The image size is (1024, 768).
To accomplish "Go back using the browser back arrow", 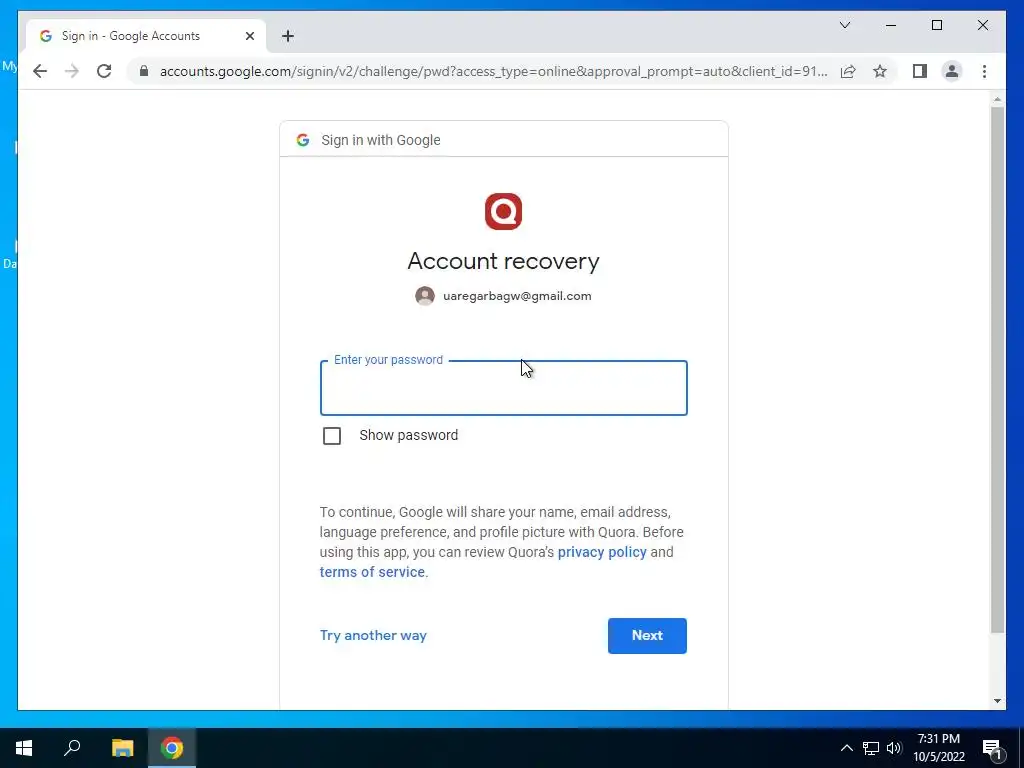I will (x=40, y=71).
